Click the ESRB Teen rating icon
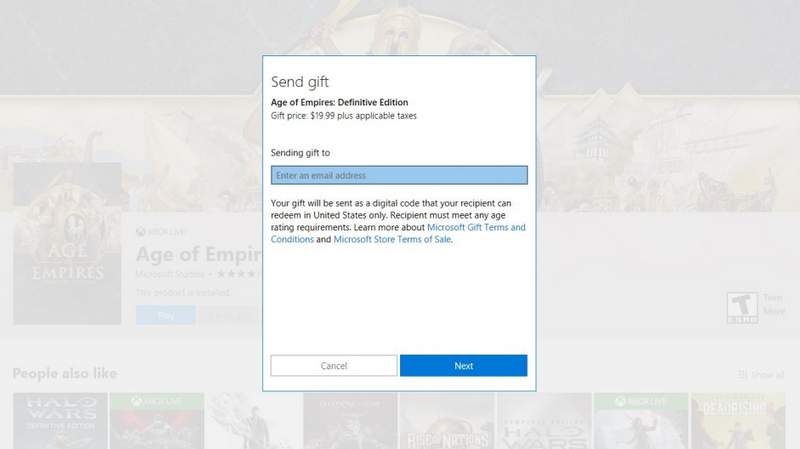The image size is (800, 449). click(x=742, y=308)
